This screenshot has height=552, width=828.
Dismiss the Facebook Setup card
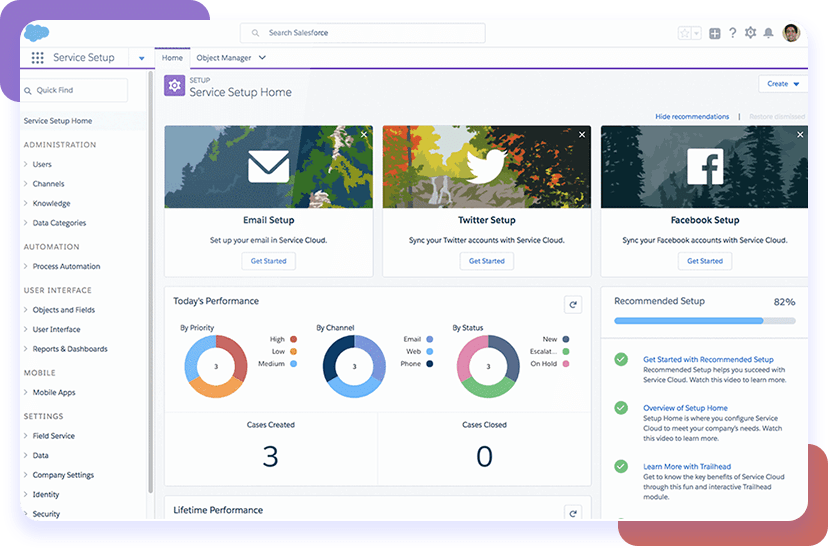[800, 135]
